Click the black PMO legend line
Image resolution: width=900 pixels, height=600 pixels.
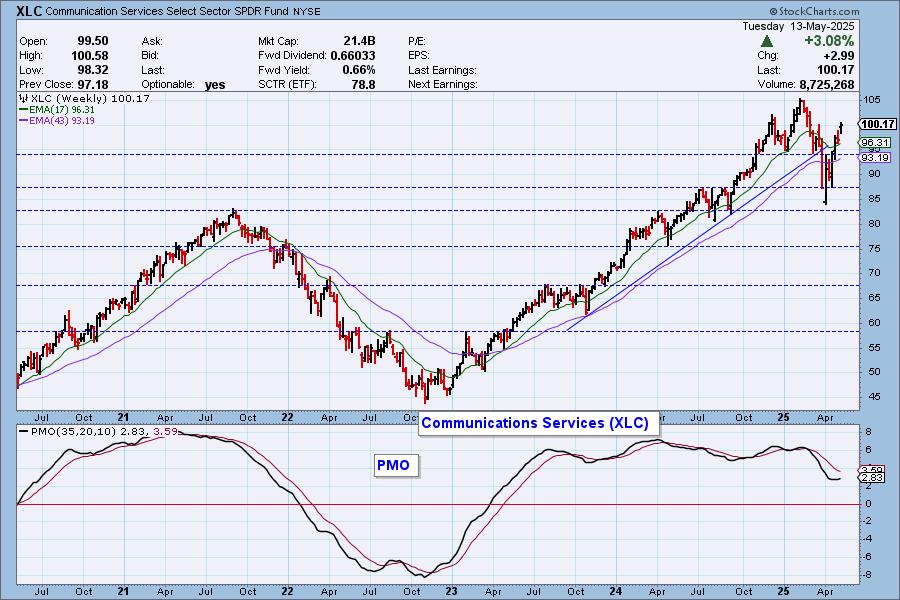pos(24,431)
